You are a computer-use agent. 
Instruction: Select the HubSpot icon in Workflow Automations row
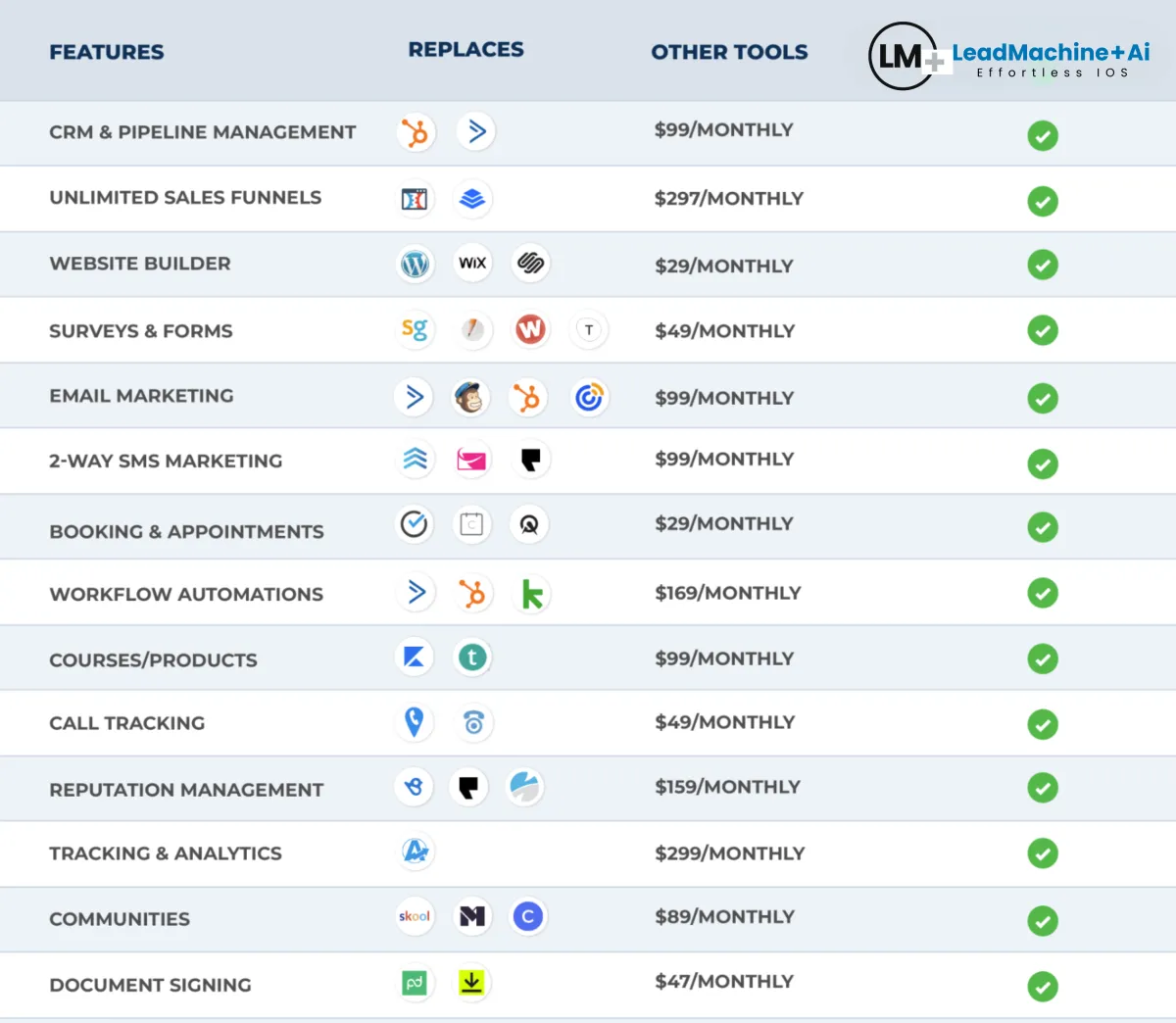click(472, 593)
